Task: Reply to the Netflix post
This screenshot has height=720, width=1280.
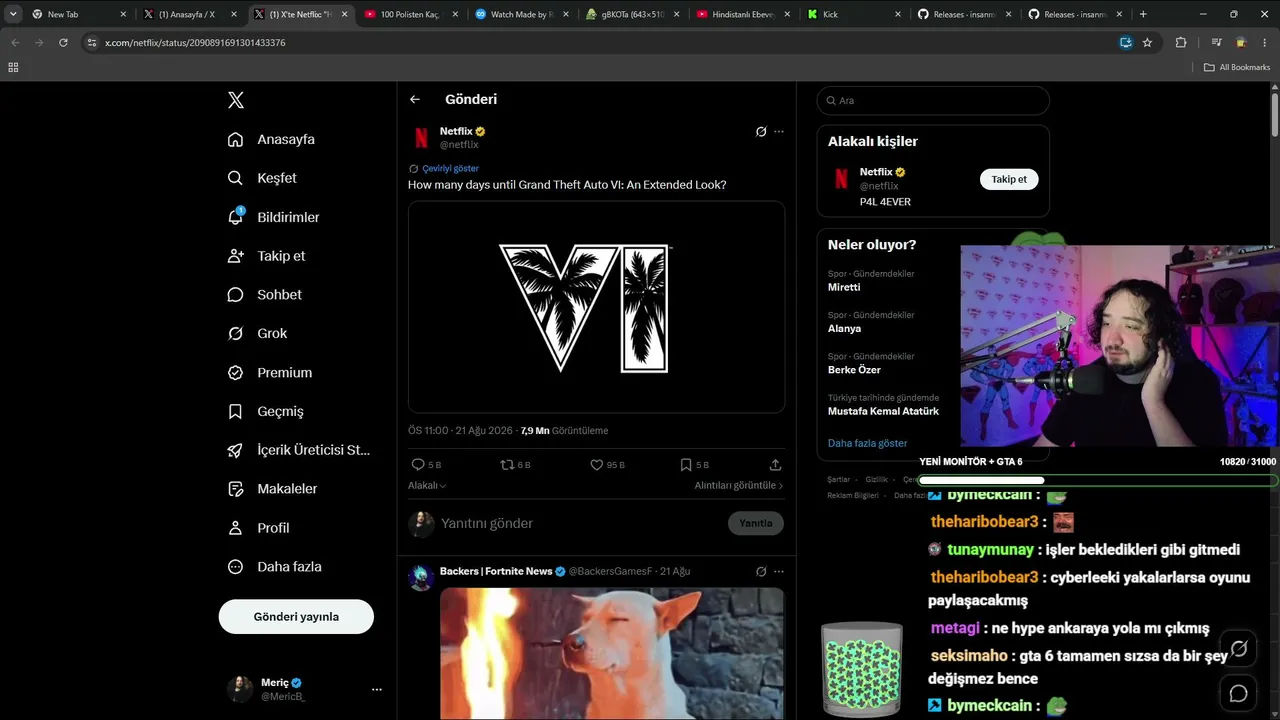Action: 426,465
